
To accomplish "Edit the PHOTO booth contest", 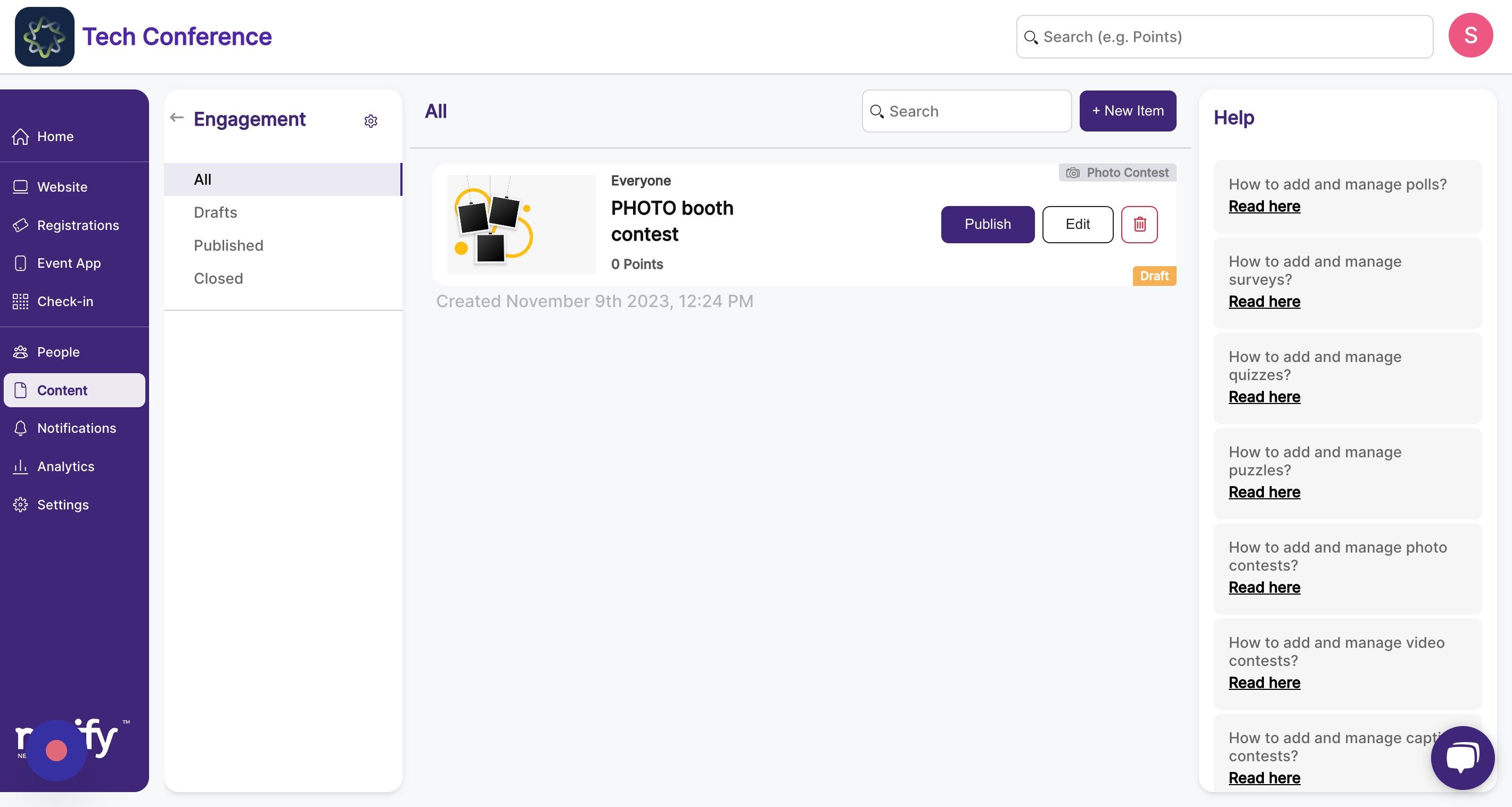I will click(x=1077, y=224).
